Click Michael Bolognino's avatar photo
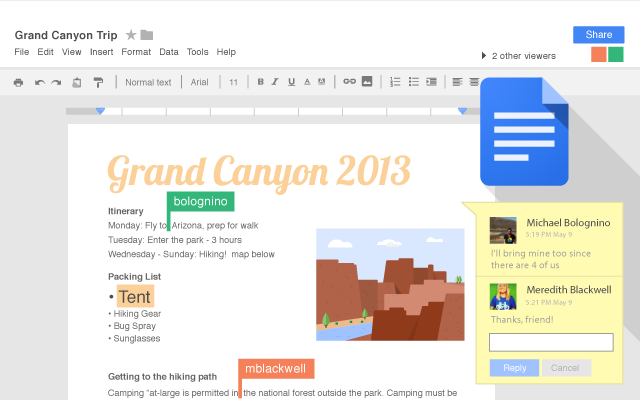This screenshot has width=640, height=400. coord(503,230)
